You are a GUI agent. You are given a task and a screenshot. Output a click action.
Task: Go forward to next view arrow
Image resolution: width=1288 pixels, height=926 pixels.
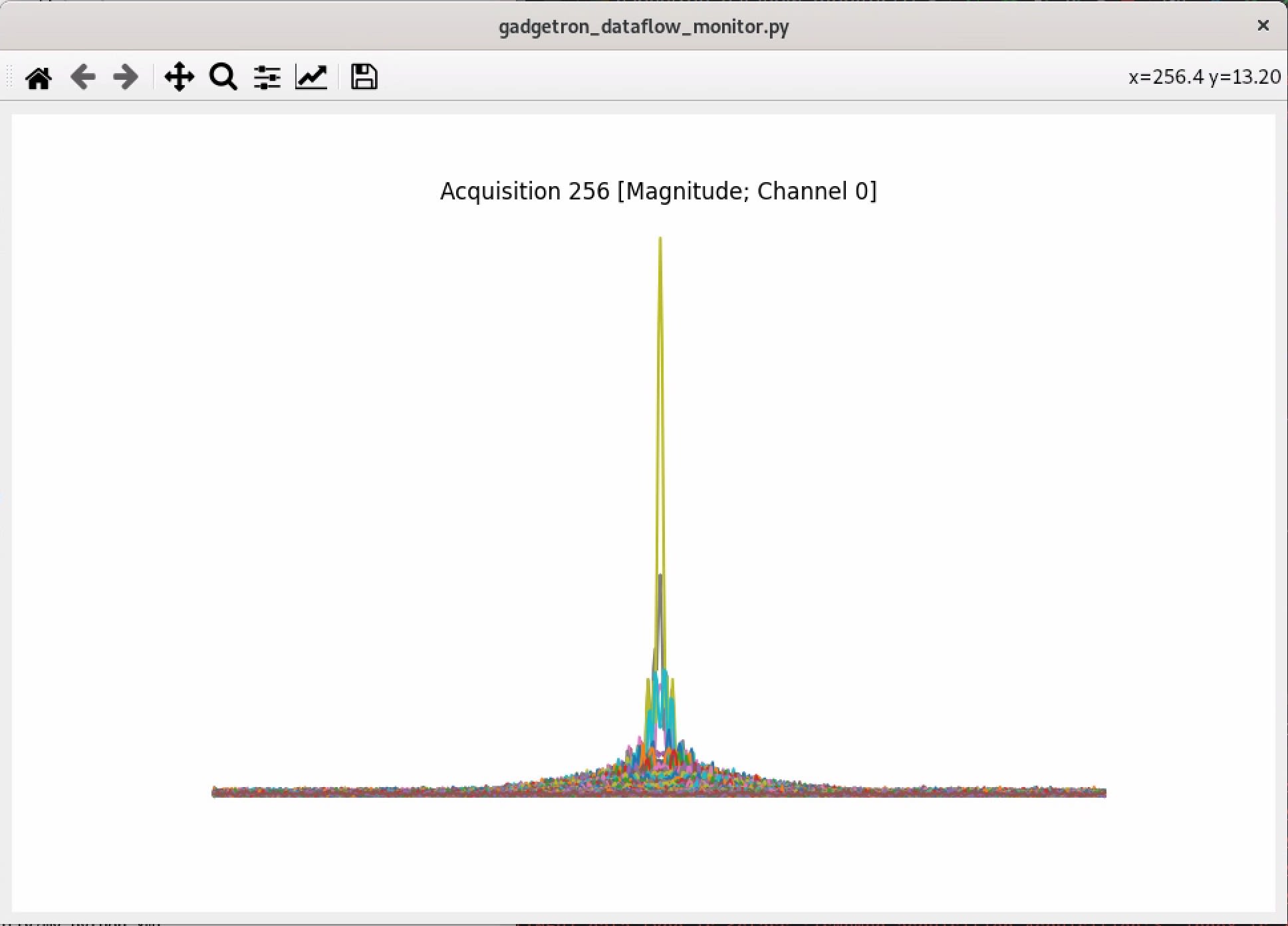[126, 77]
